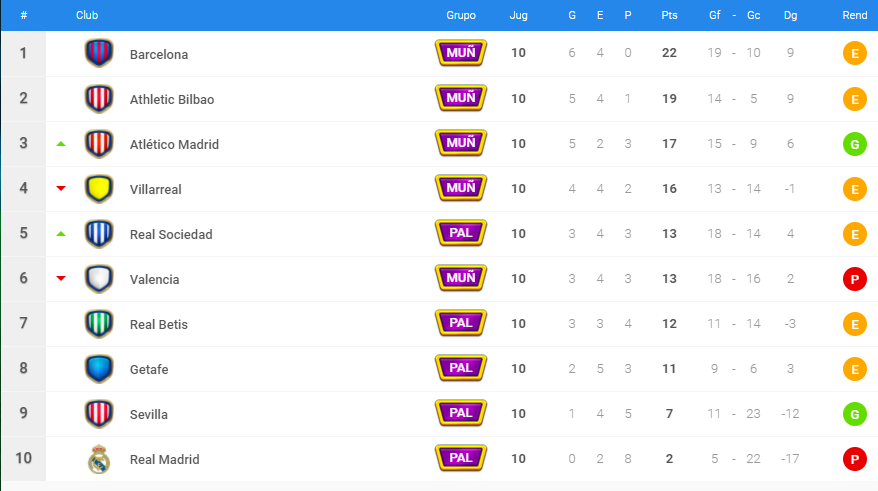Click Valencia's white shield icon

(99, 279)
